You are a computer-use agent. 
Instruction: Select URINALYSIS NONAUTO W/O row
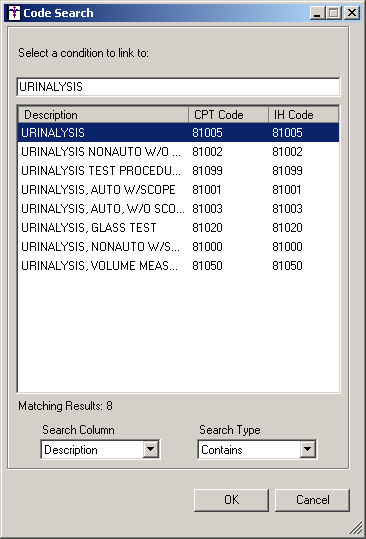pos(178,152)
